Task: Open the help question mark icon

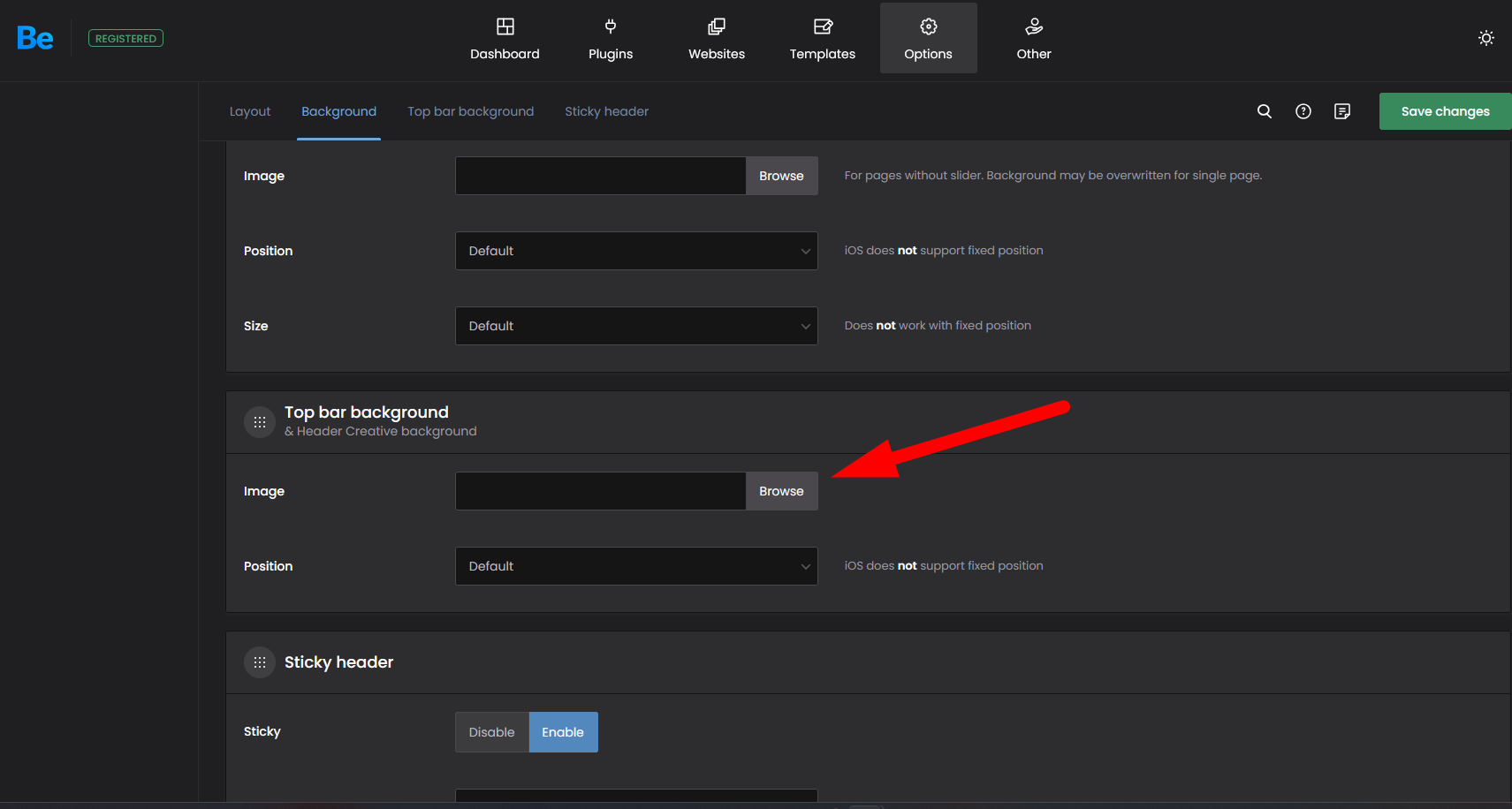Action: (x=1303, y=111)
